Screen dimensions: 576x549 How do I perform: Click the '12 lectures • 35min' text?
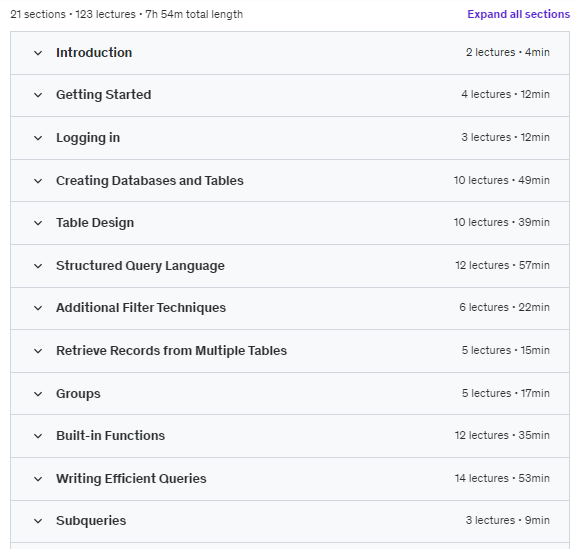502,435
